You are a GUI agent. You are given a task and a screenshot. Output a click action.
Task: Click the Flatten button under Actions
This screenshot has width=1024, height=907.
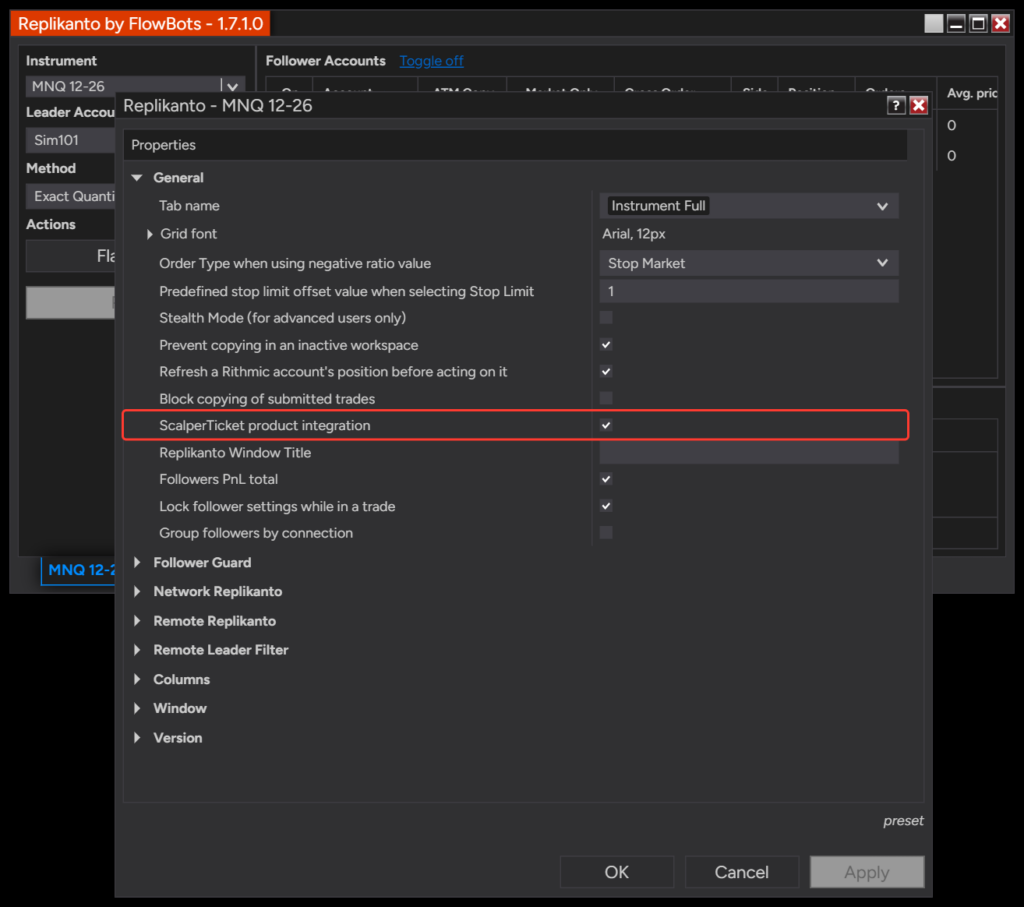coord(71,256)
